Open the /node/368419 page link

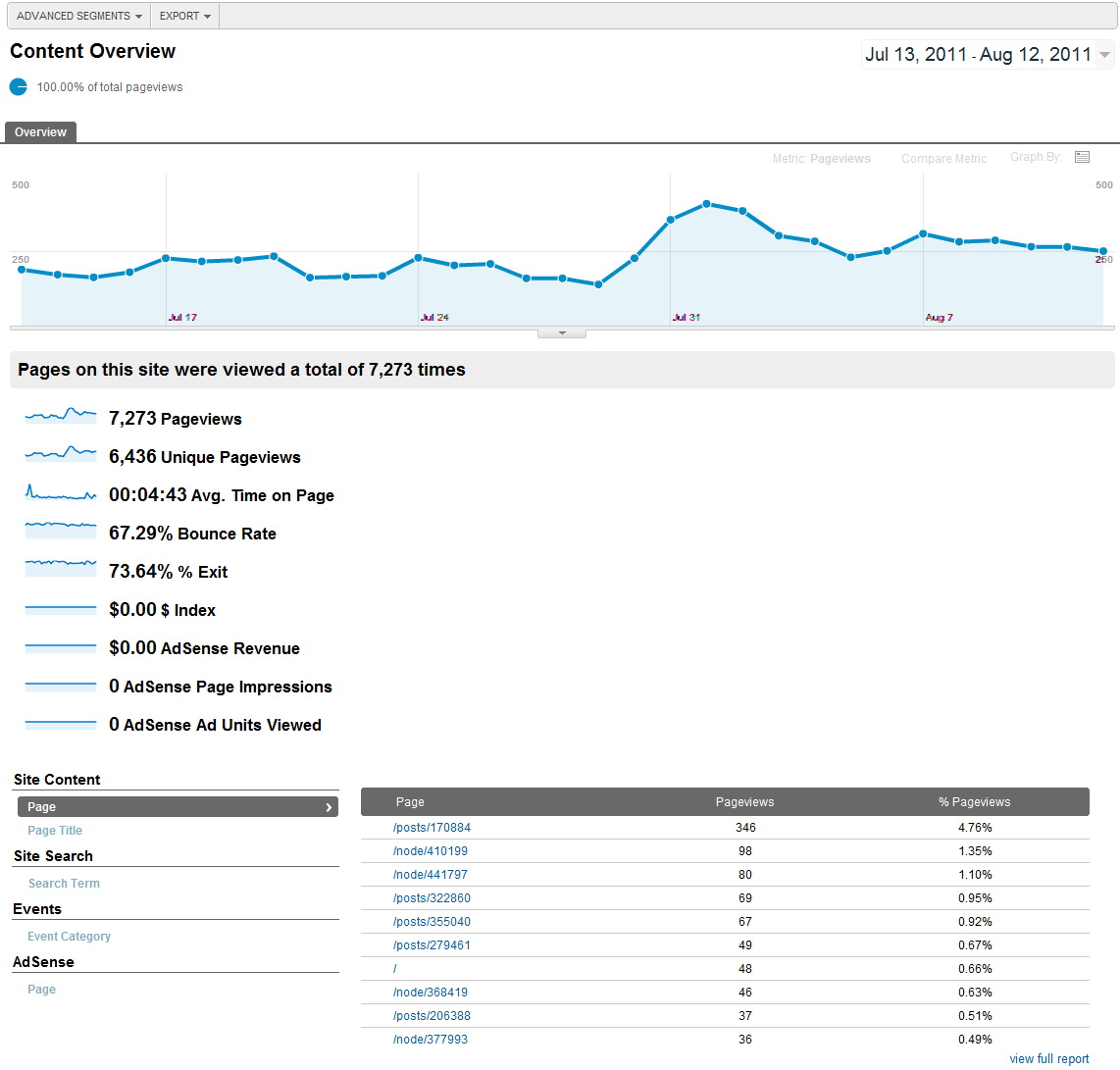point(430,993)
